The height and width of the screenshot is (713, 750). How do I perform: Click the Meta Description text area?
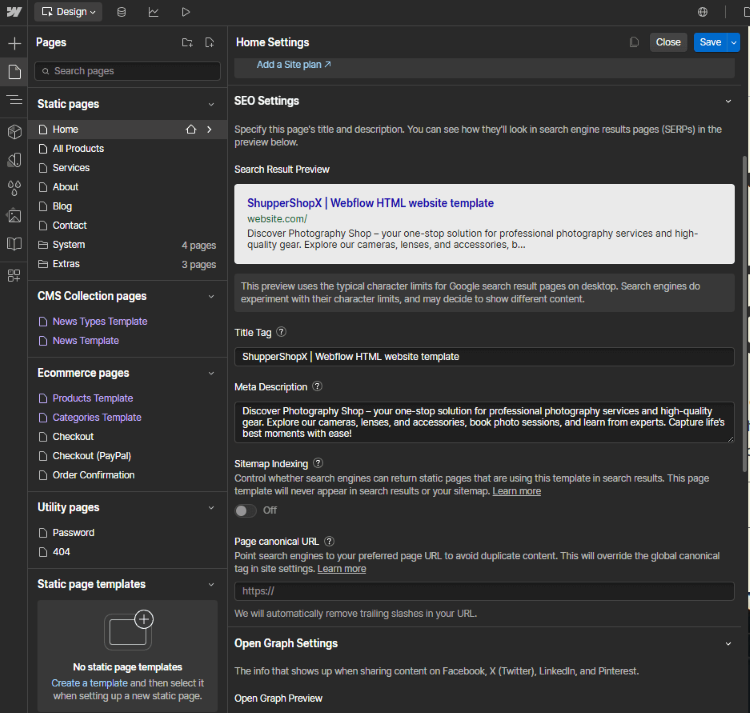pyautogui.click(x=484, y=422)
